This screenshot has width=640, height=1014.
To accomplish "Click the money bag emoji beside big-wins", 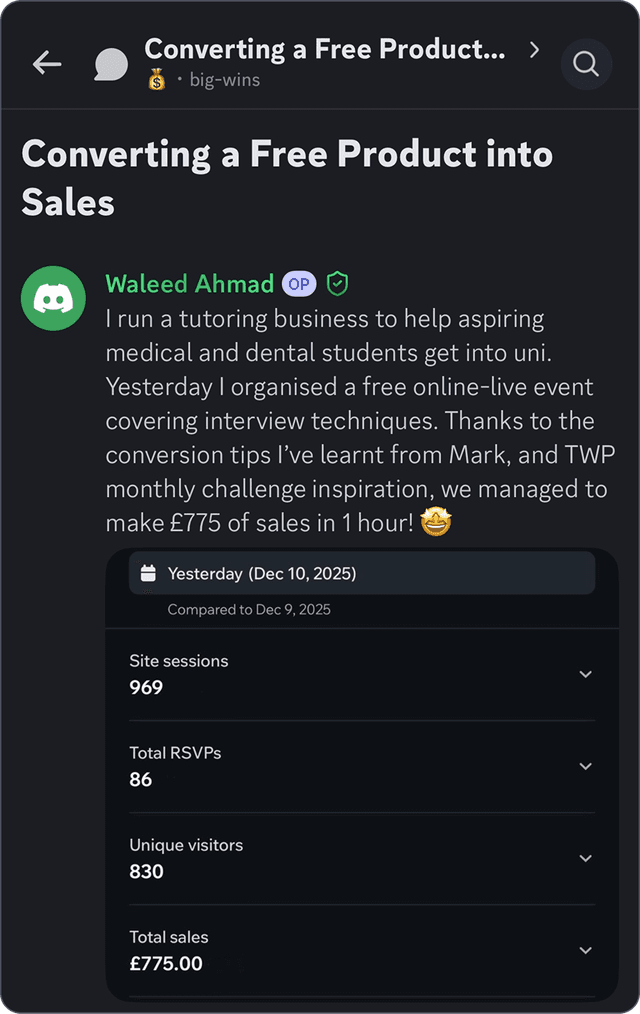I will click(156, 79).
